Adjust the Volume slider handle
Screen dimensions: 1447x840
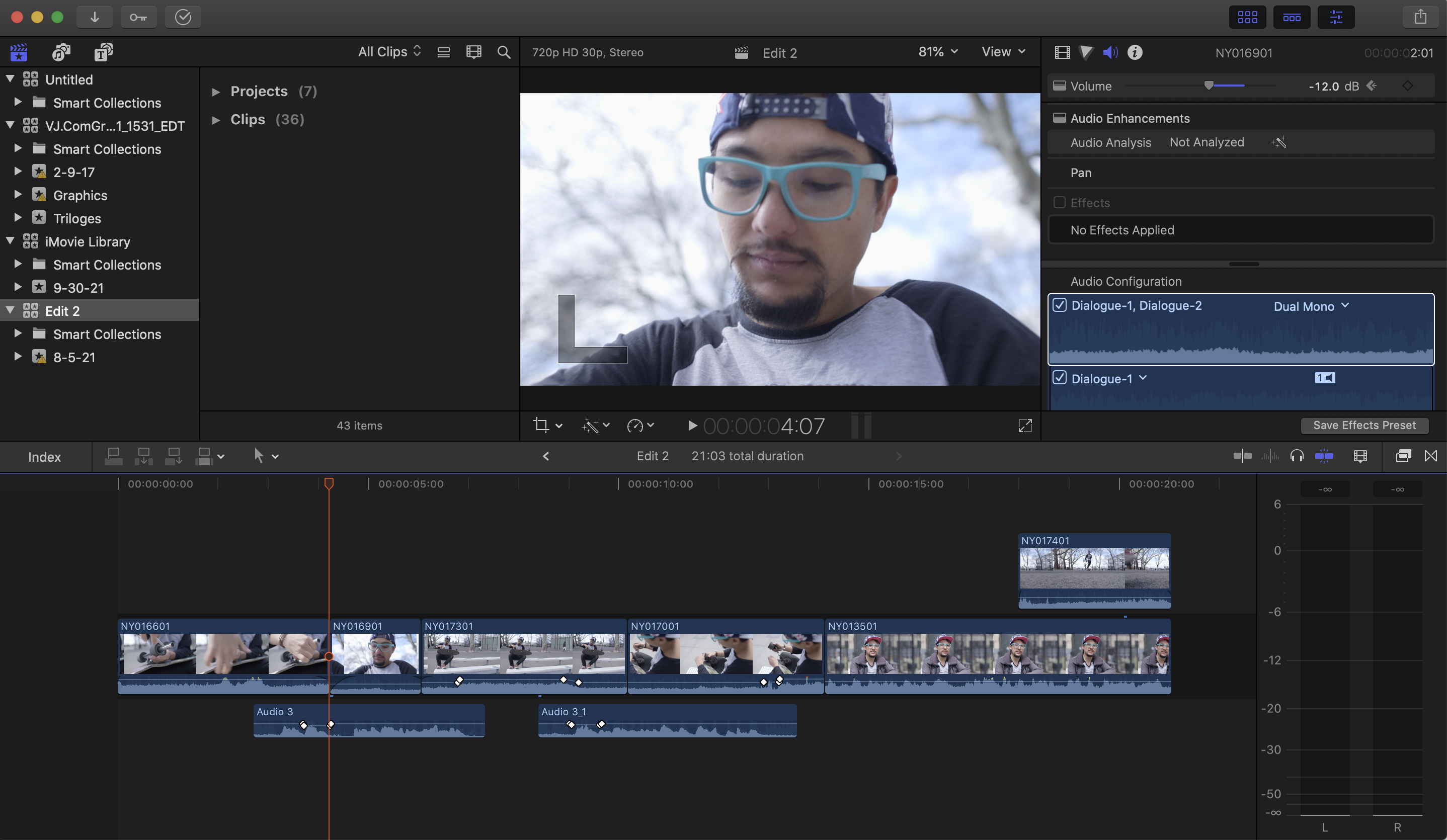coord(1209,86)
